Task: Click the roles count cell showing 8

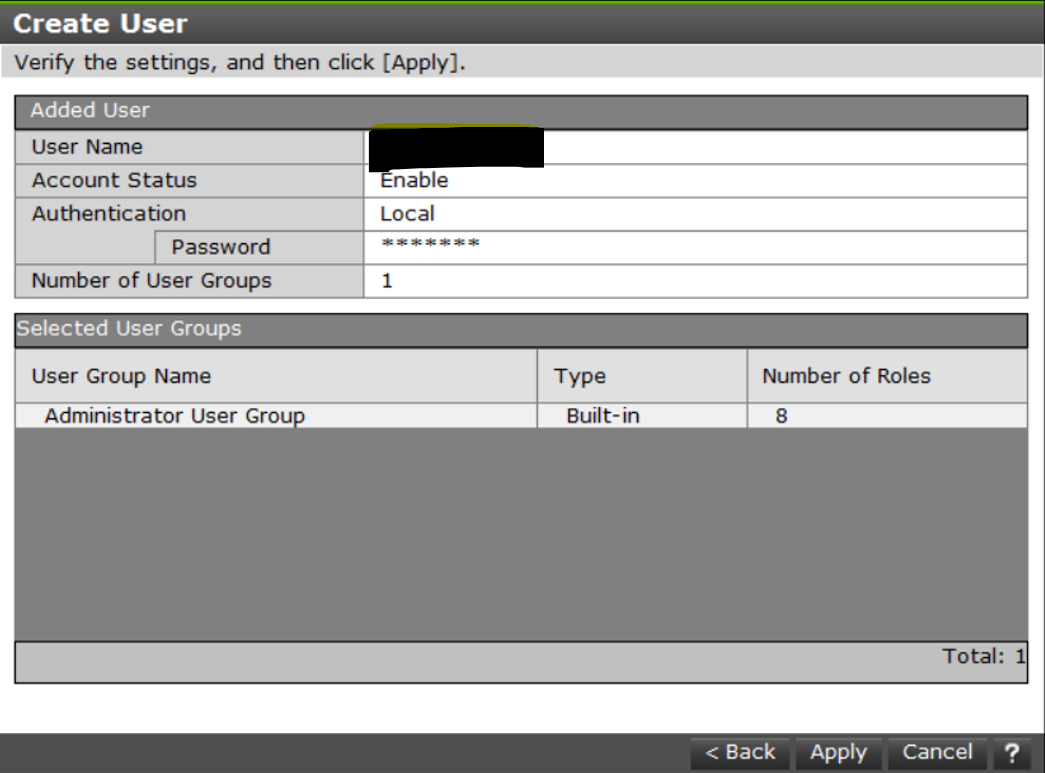Action: (x=781, y=416)
